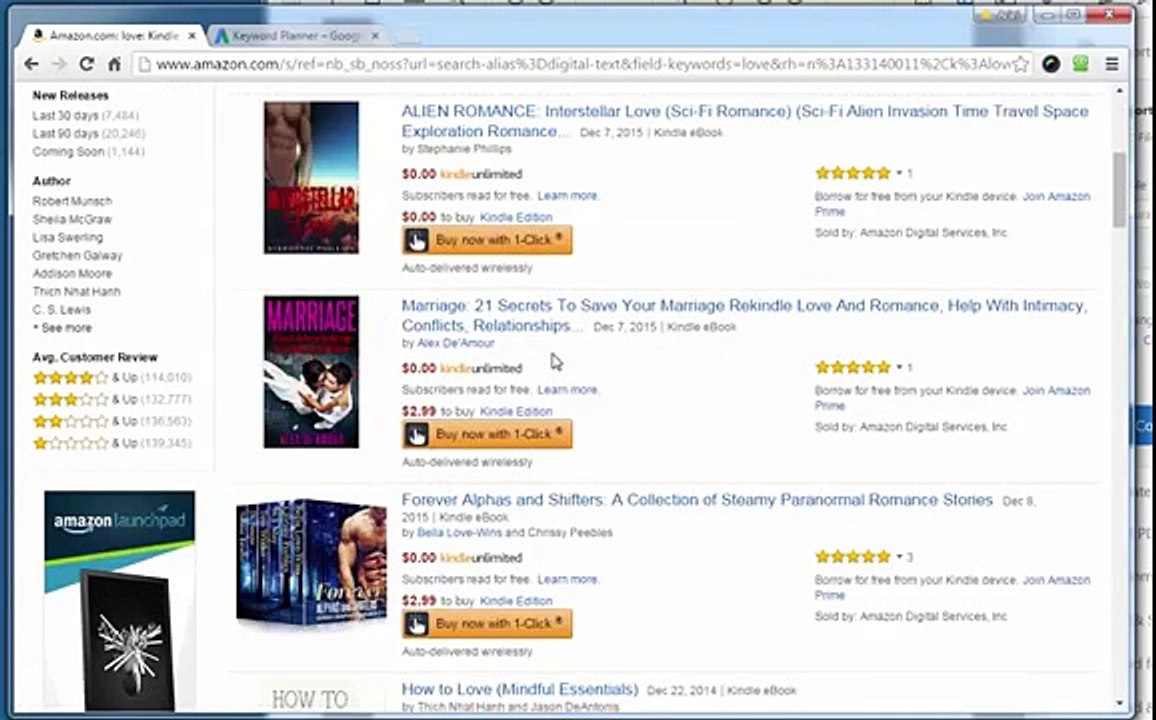Open How to Love (Mindful Essentials) title
The width and height of the screenshot is (1156, 720).
pyautogui.click(x=520, y=690)
